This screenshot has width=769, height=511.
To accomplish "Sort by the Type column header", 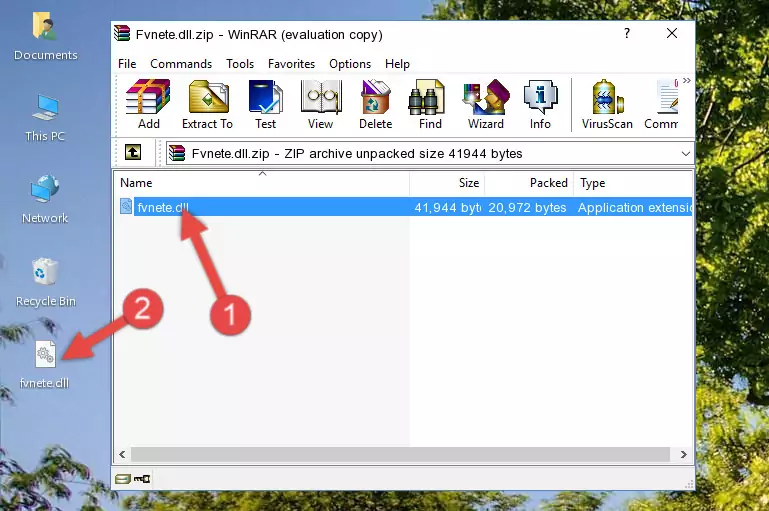I will coord(633,183).
